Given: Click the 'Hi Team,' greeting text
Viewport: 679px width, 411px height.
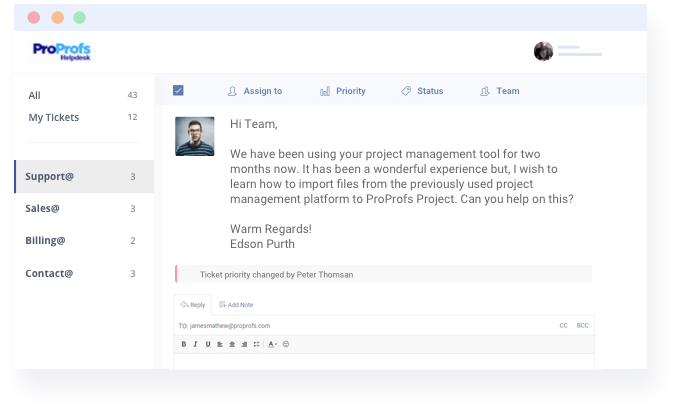Looking at the screenshot, I should pos(254,124).
